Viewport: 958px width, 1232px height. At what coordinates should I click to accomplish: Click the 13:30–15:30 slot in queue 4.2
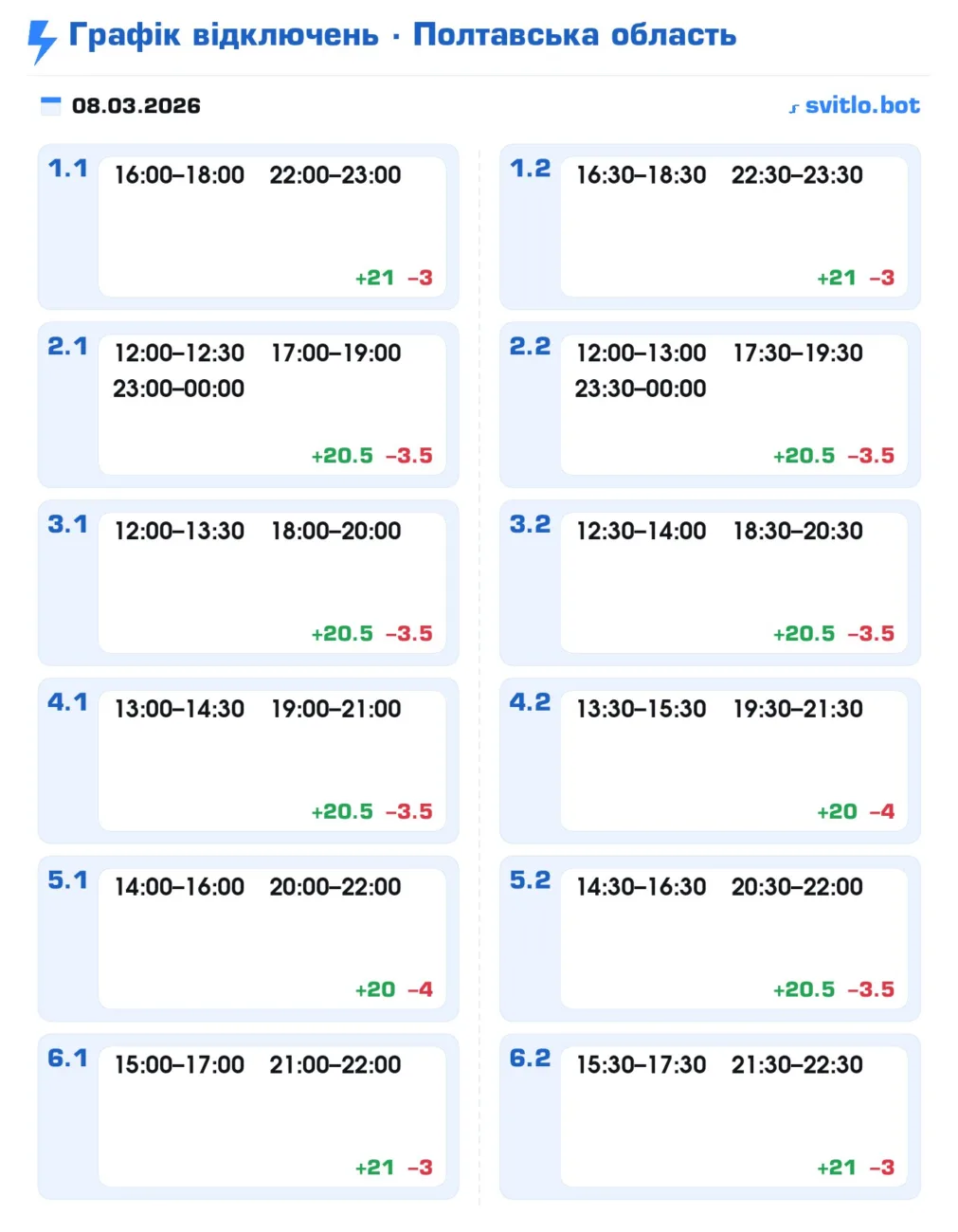642,709
